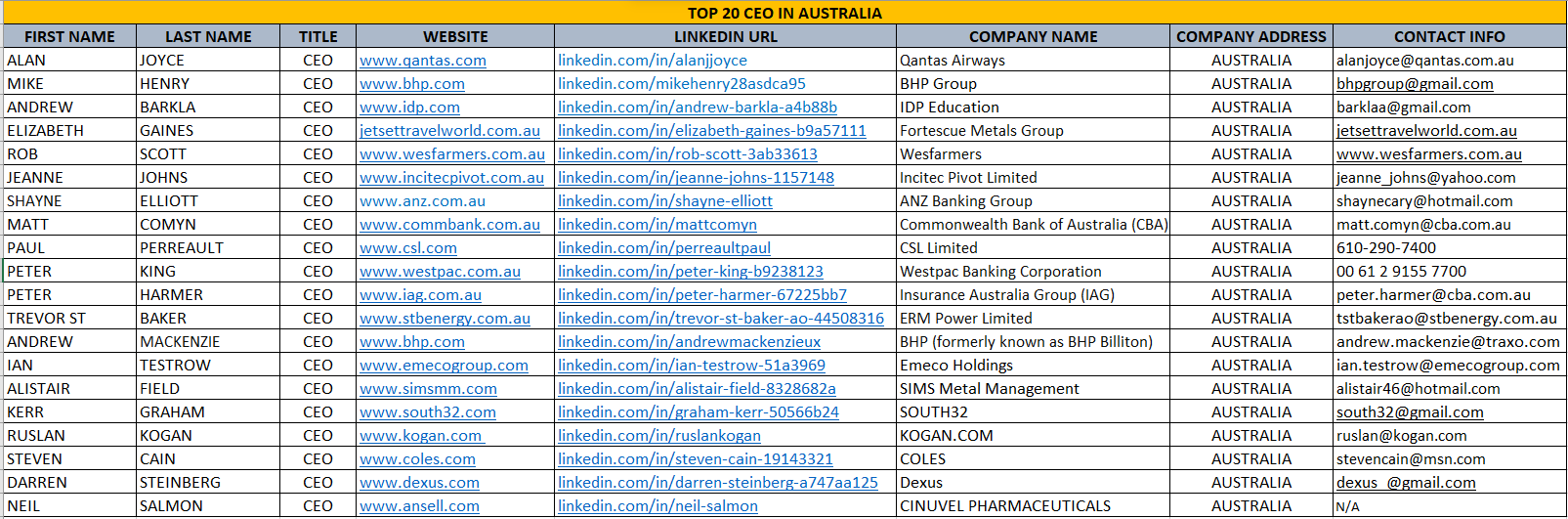Open www.commbank.com.au website link

449,225
